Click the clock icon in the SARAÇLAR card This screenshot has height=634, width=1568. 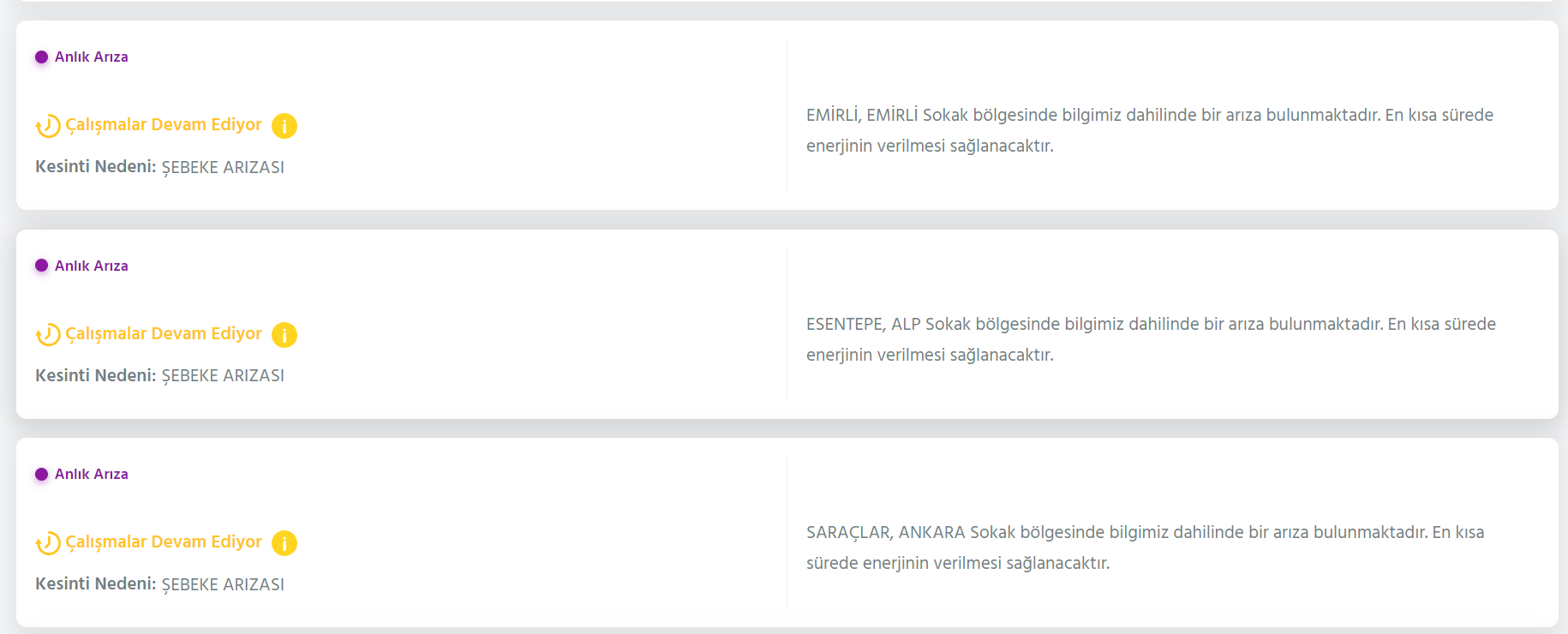click(48, 543)
